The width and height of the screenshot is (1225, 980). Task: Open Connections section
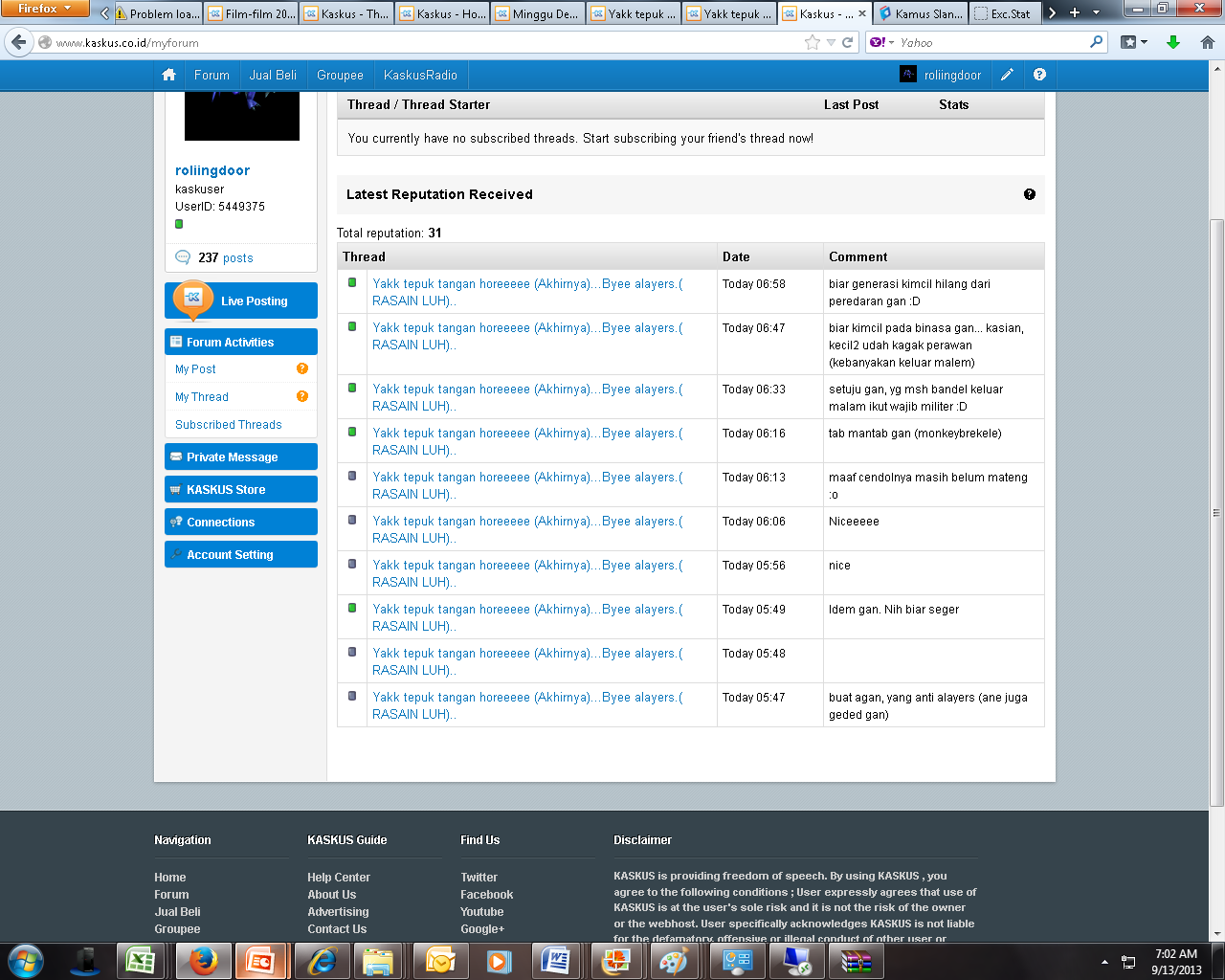pos(241,522)
